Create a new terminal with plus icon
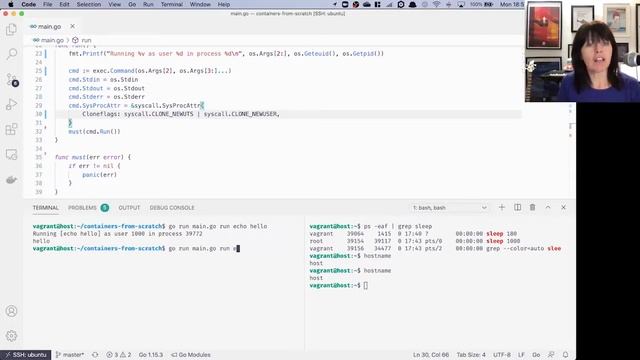This screenshot has width=640, height=360. coord(502,207)
